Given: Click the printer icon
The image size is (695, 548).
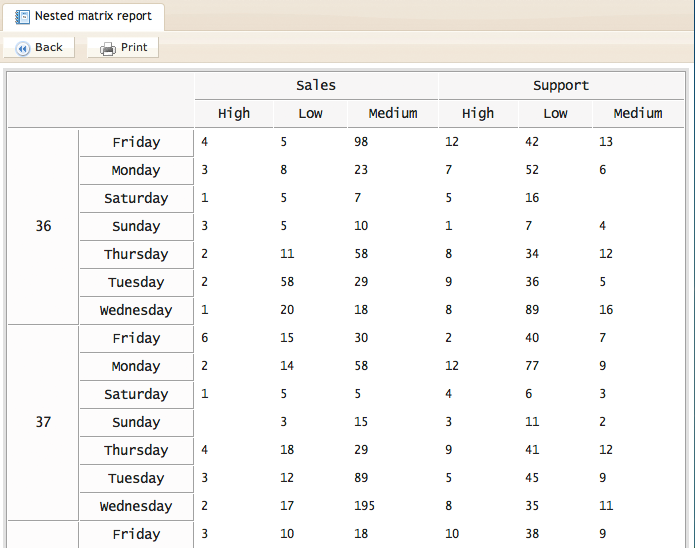Looking at the screenshot, I should (108, 48).
